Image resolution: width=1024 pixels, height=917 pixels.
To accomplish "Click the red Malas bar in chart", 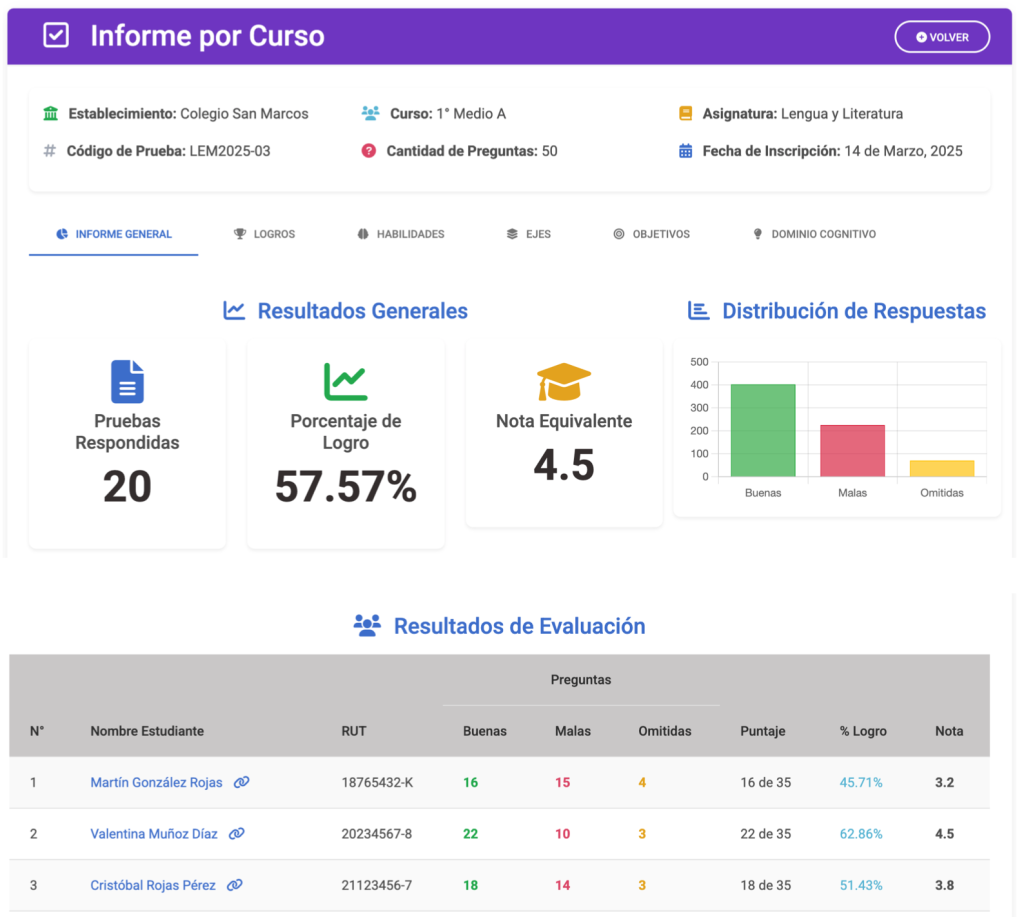I will (x=852, y=451).
